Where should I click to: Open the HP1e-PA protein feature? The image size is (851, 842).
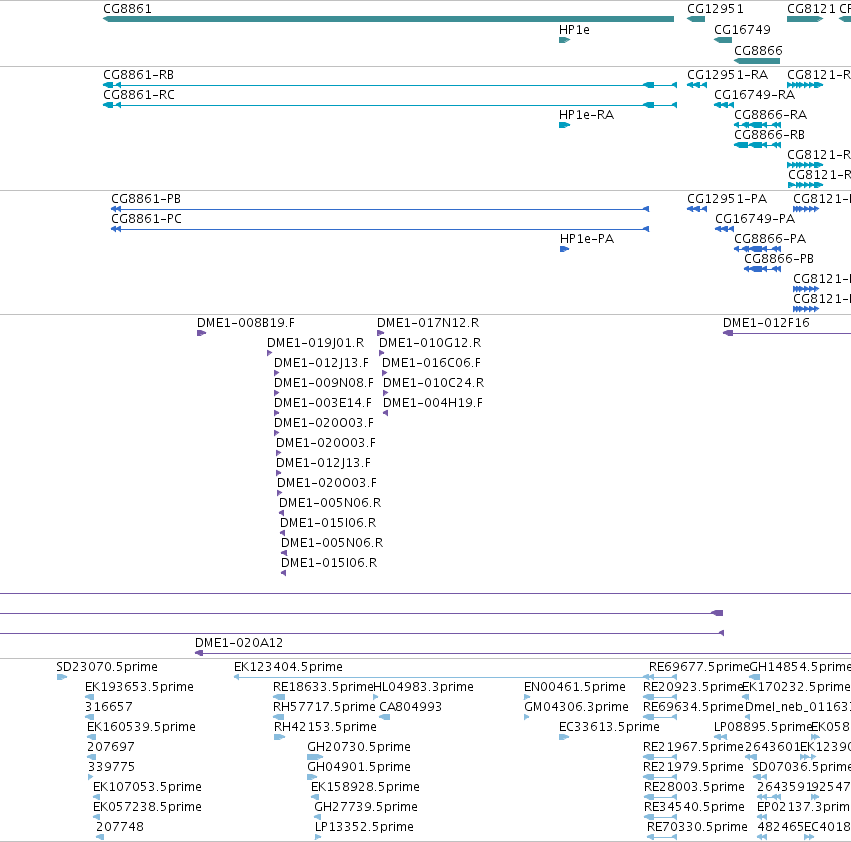[564, 249]
